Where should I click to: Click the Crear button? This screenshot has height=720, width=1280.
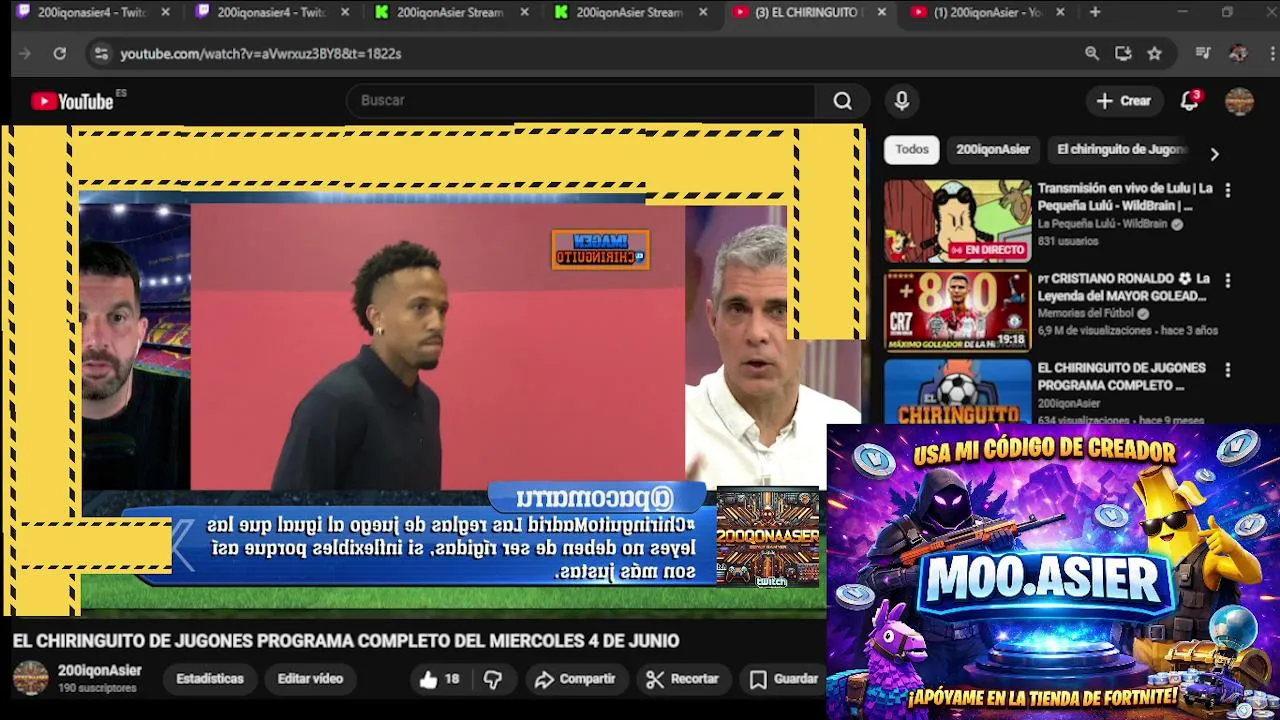pyautogui.click(x=1124, y=101)
